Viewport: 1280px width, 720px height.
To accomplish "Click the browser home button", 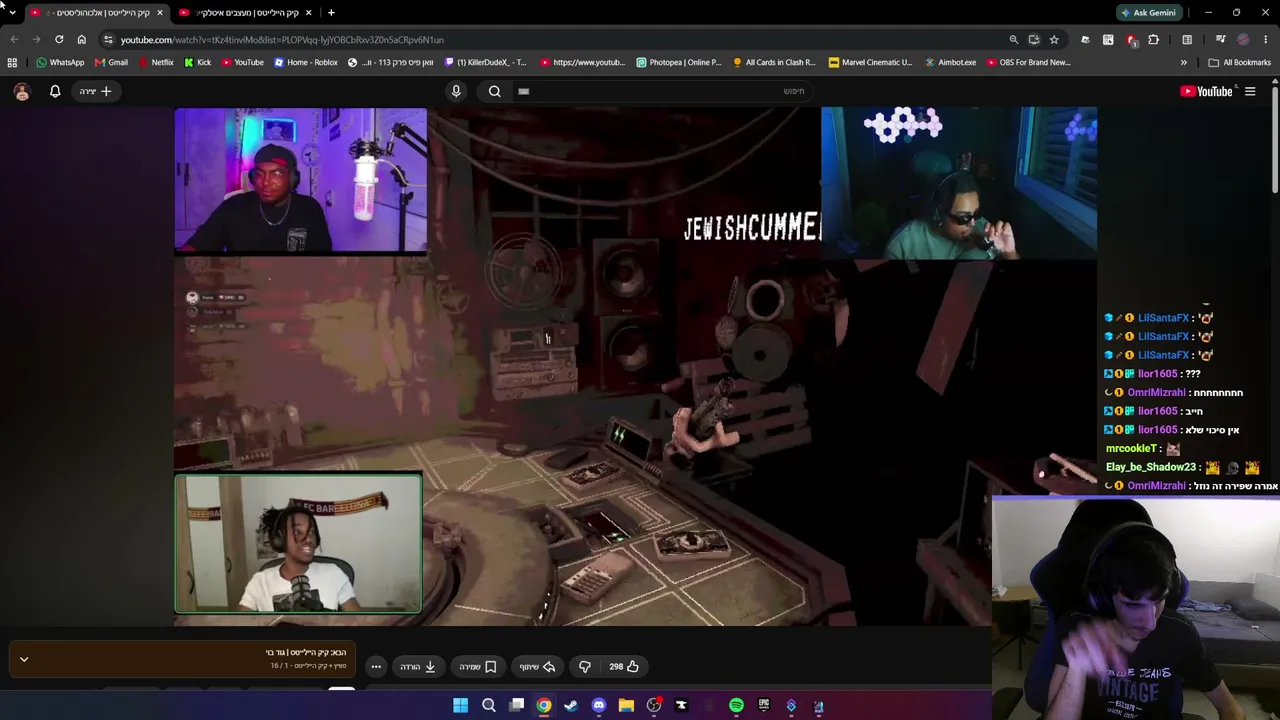I will [x=82, y=40].
